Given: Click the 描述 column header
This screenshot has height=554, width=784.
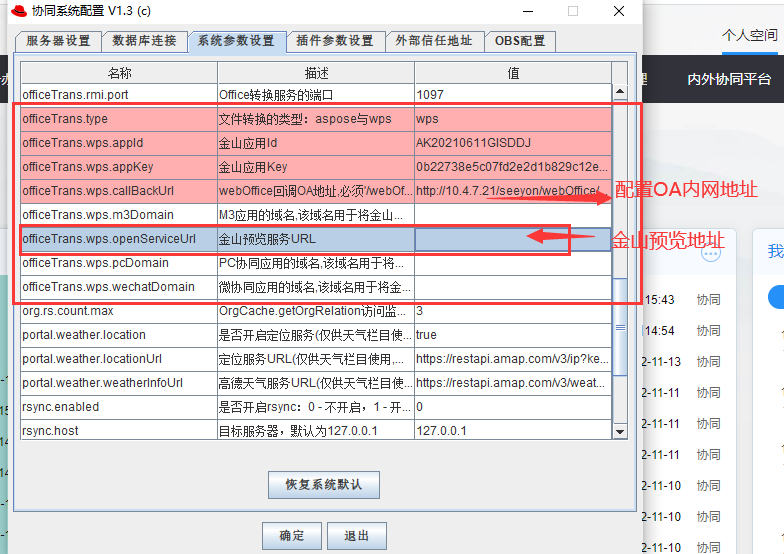Looking at the screenshot, I should (x=316, y=73).
